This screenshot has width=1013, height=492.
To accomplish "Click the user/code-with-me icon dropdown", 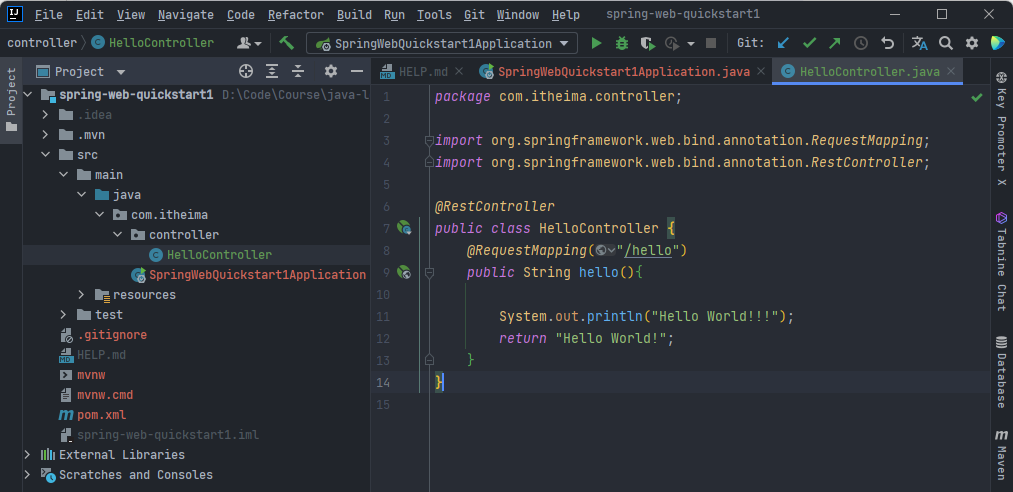I will point(249,43).
